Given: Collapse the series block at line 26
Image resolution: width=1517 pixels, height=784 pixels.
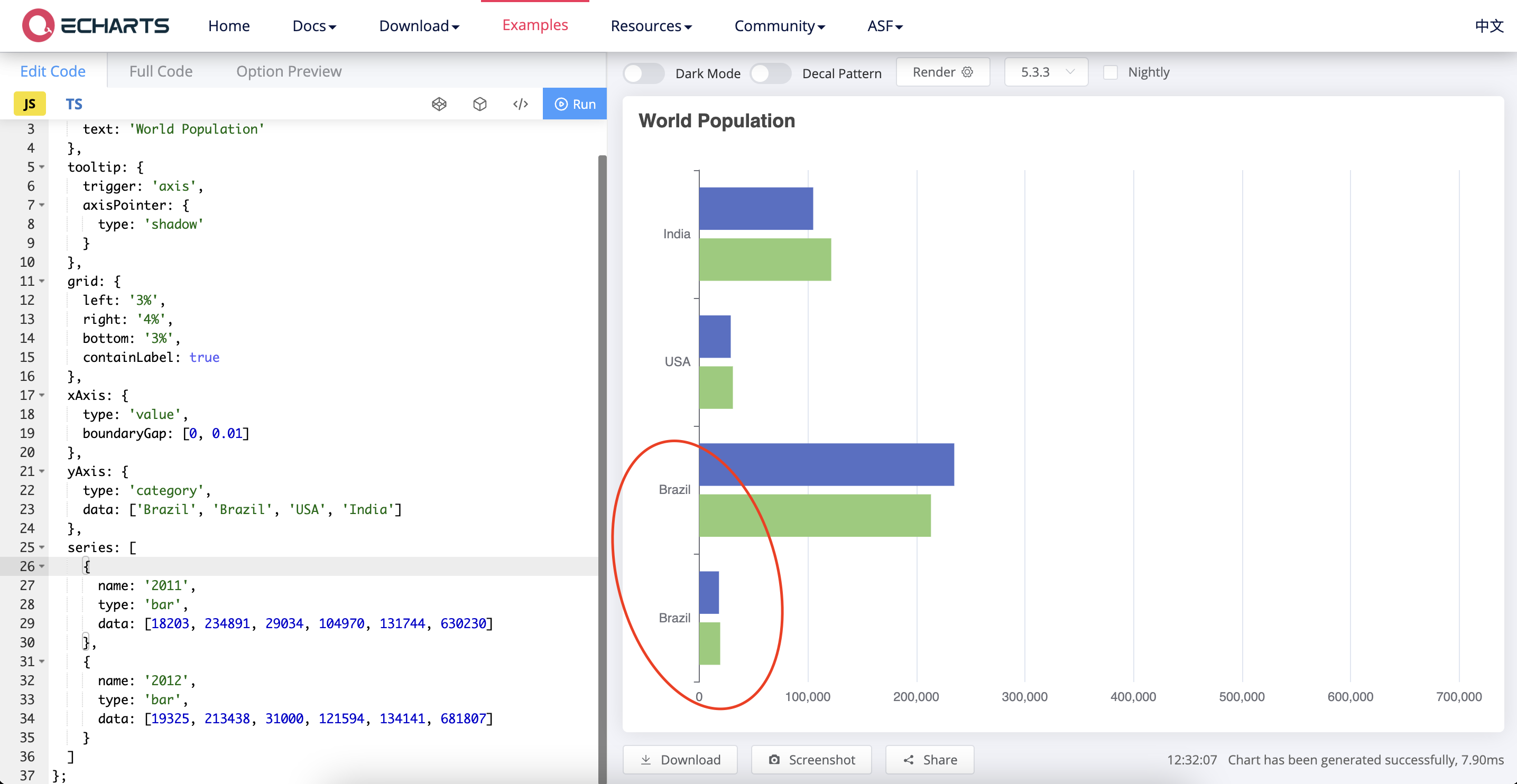Looking at the screenshot, I should [41, 566].
